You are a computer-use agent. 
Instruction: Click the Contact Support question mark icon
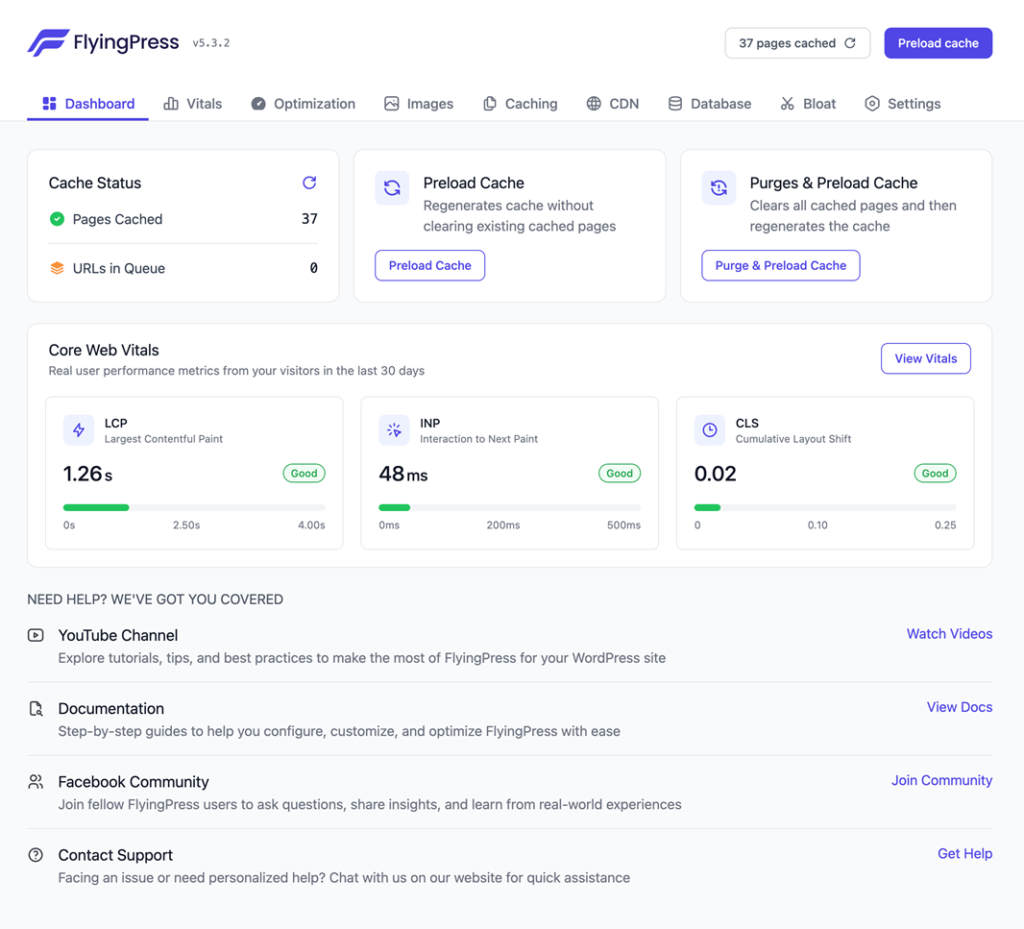point(35,854)
